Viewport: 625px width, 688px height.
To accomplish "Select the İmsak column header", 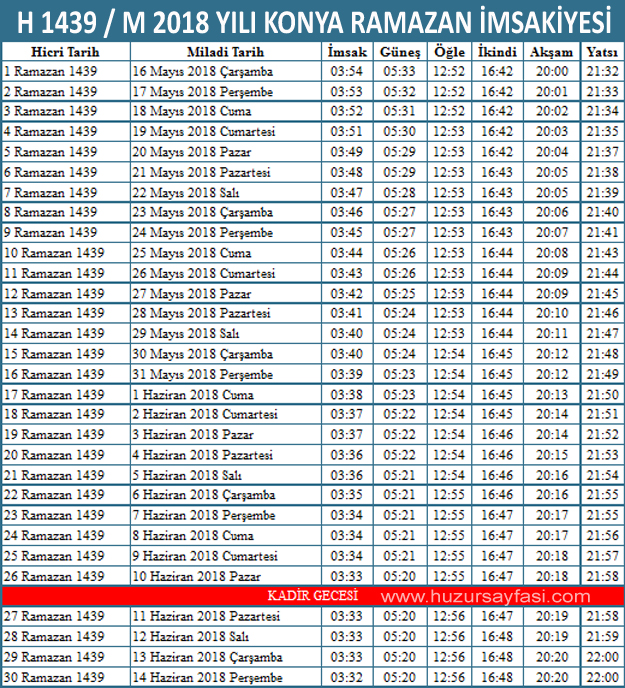I will (x=346, y=51).
